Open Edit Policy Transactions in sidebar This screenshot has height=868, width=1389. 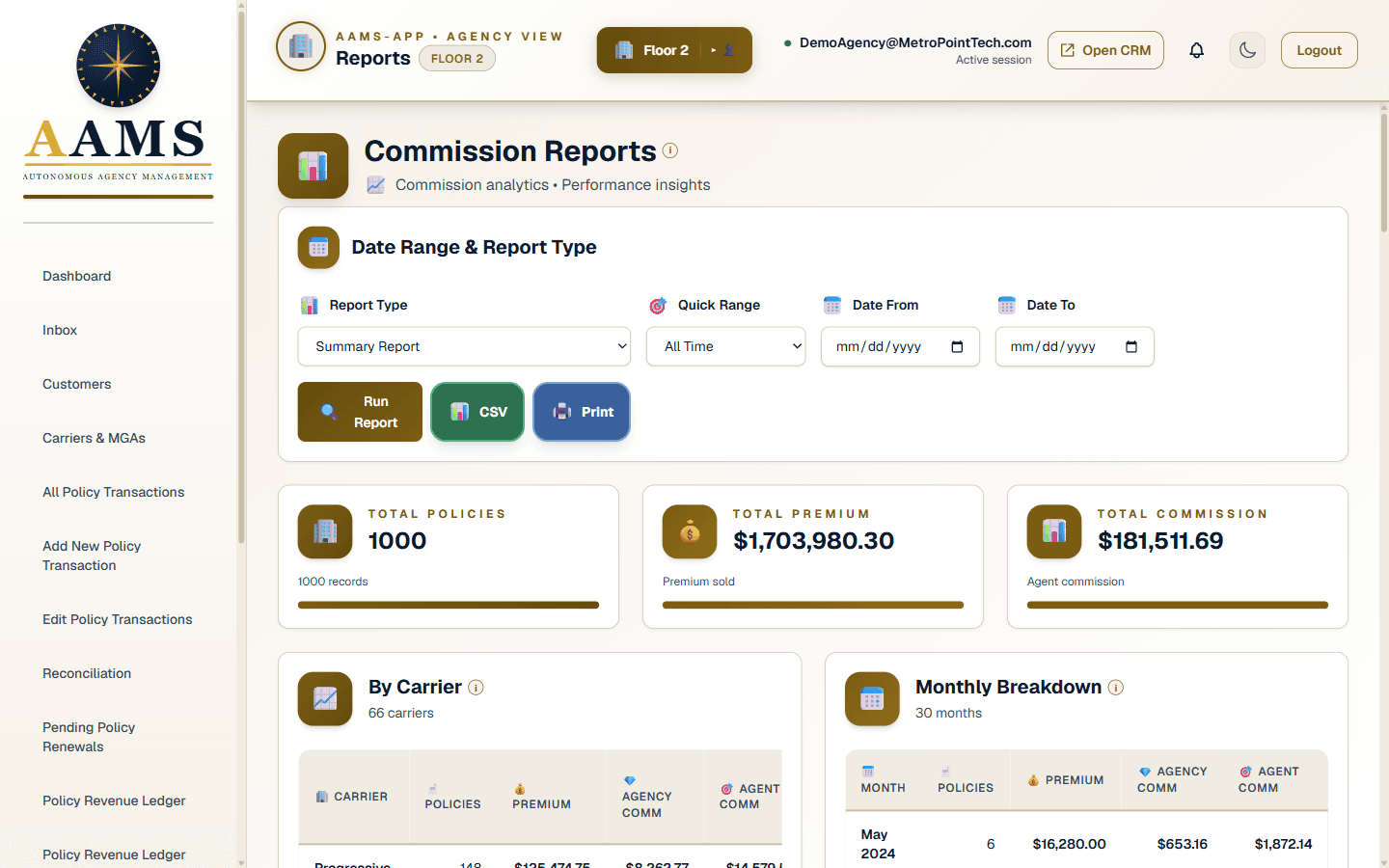118,619
